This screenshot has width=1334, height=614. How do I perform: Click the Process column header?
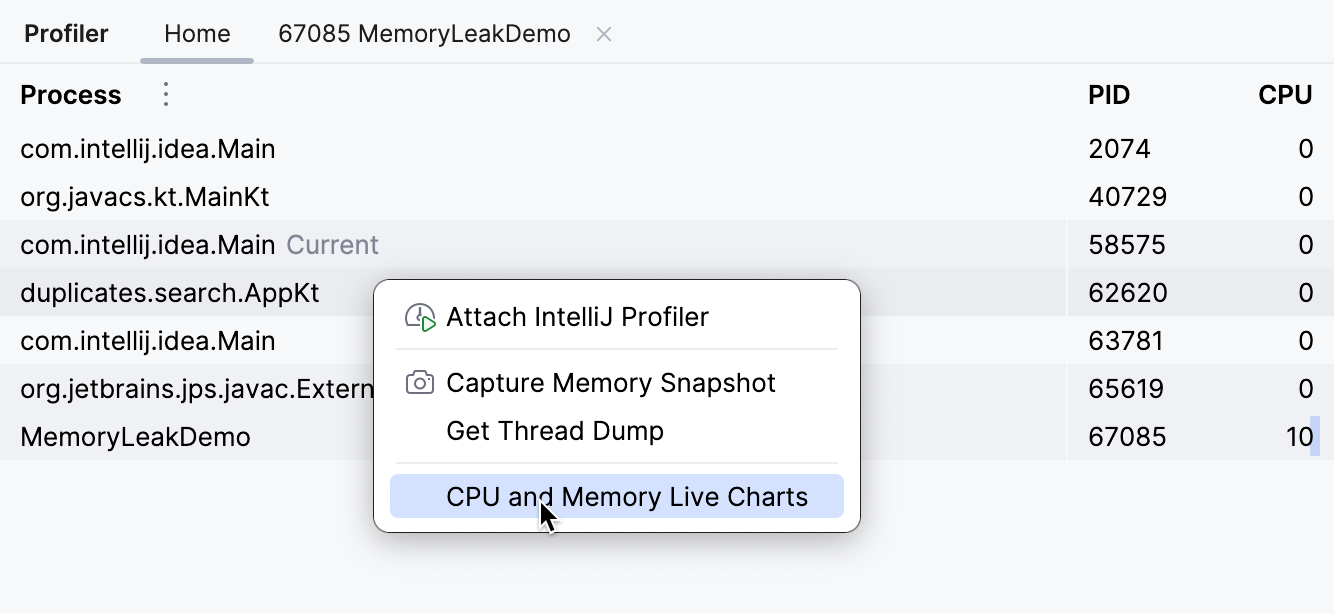[70, 94]
